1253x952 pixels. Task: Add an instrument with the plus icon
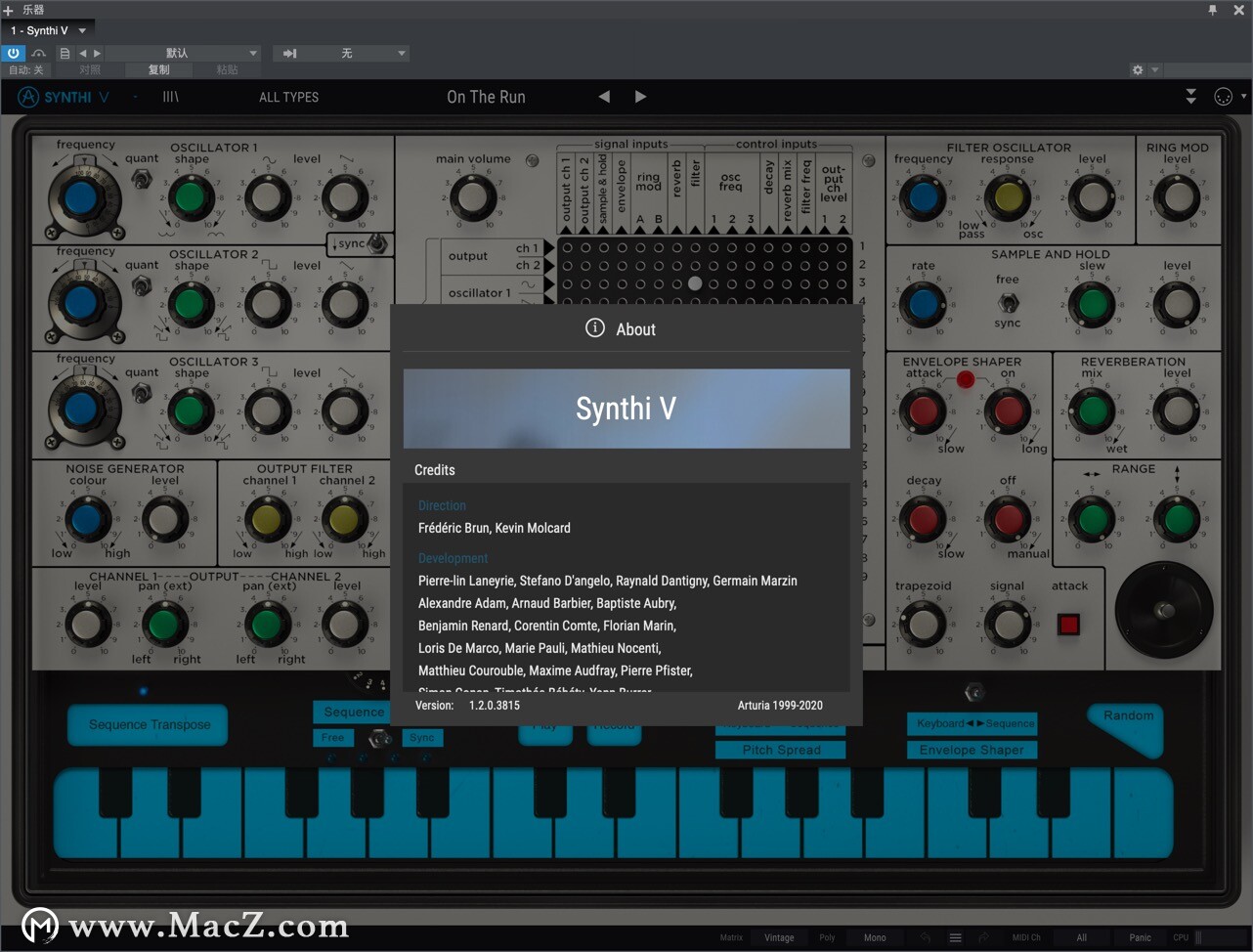coord(9,9)
